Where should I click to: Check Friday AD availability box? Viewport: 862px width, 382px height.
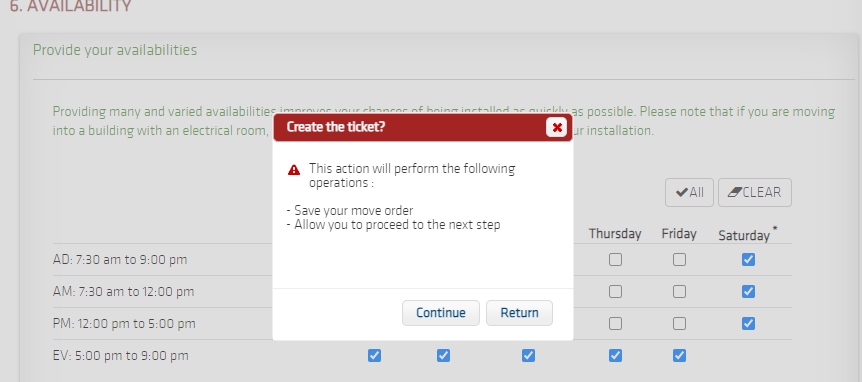point(679,259)
